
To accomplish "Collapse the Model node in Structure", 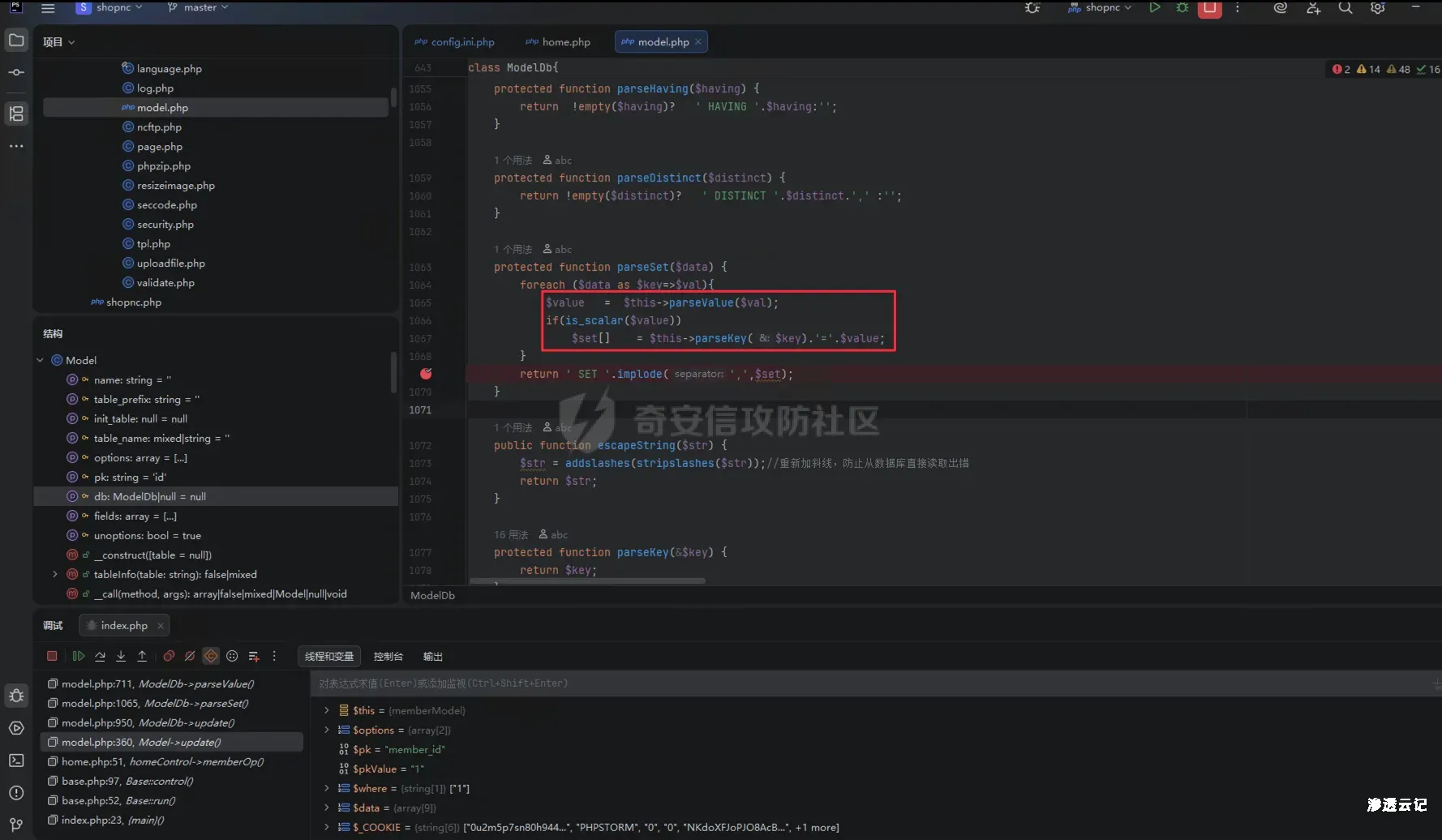I will [40, 360].
